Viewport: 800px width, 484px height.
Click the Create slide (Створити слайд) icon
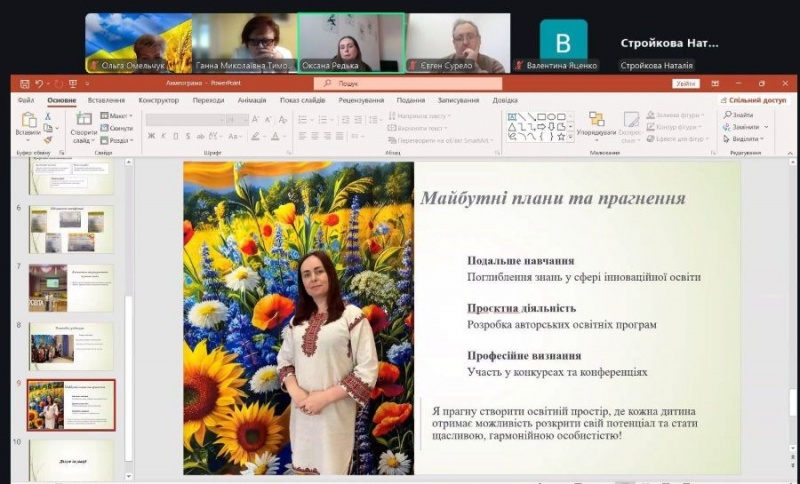pos(83,120)
